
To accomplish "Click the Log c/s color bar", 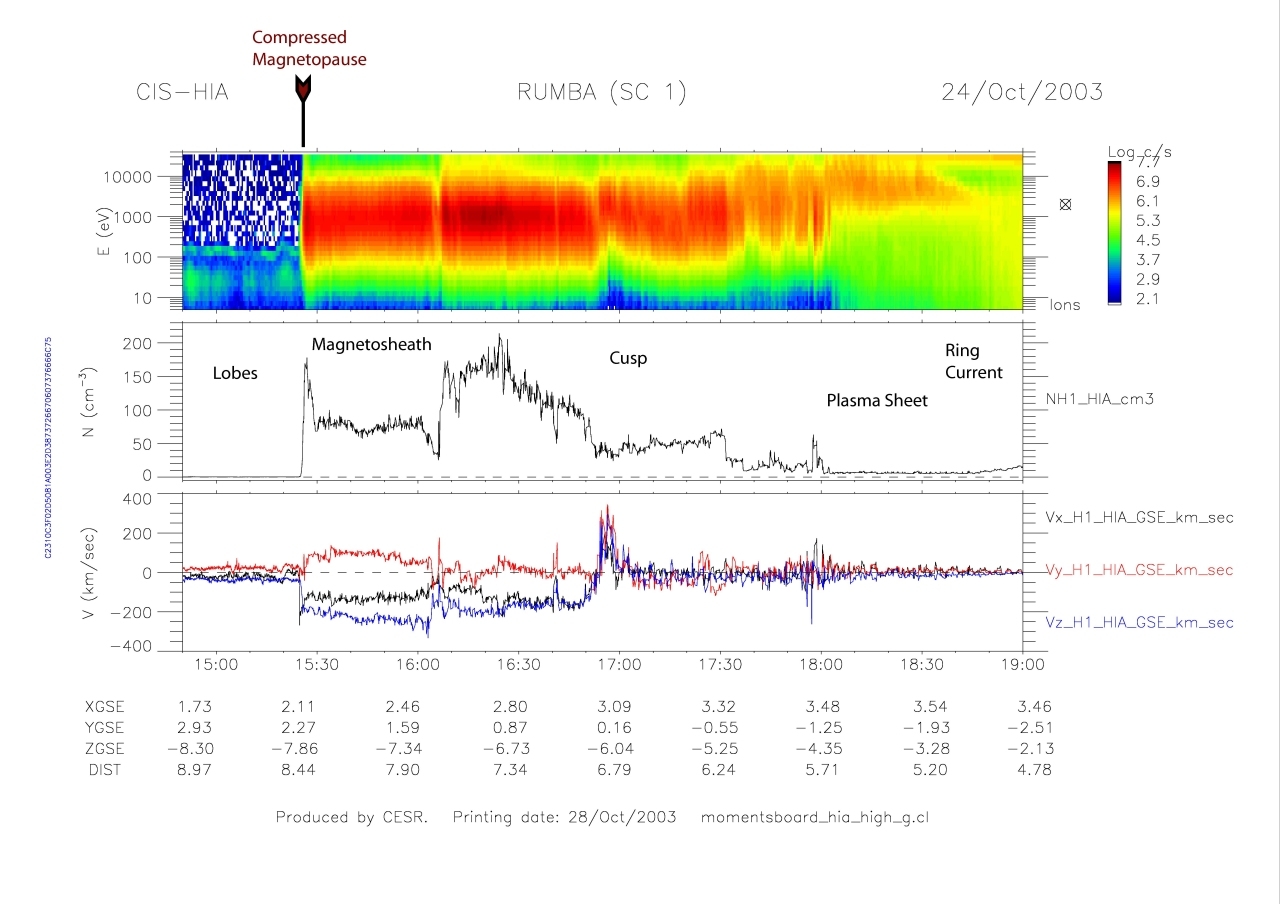I will [x=1116, y=230].
